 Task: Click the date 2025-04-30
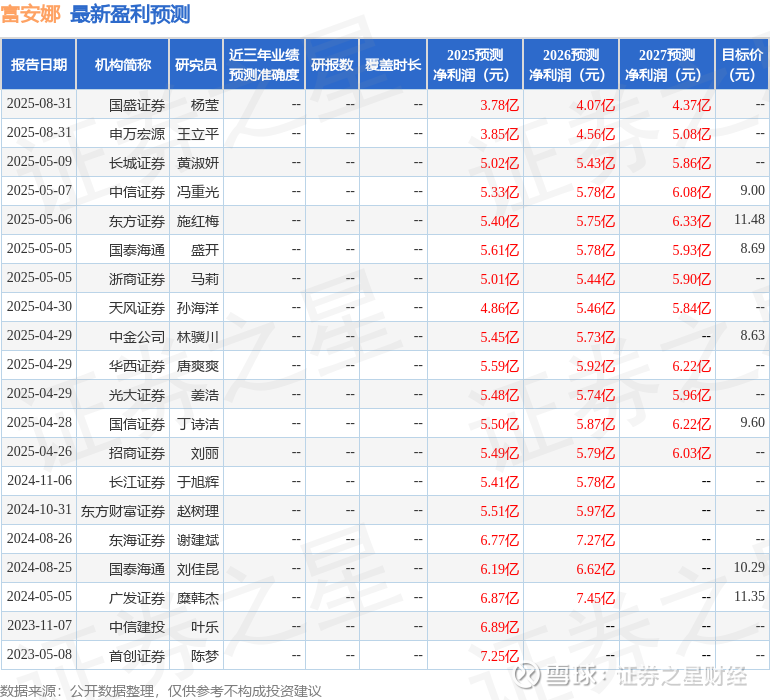pyautogui.click(x=39, y=306)
